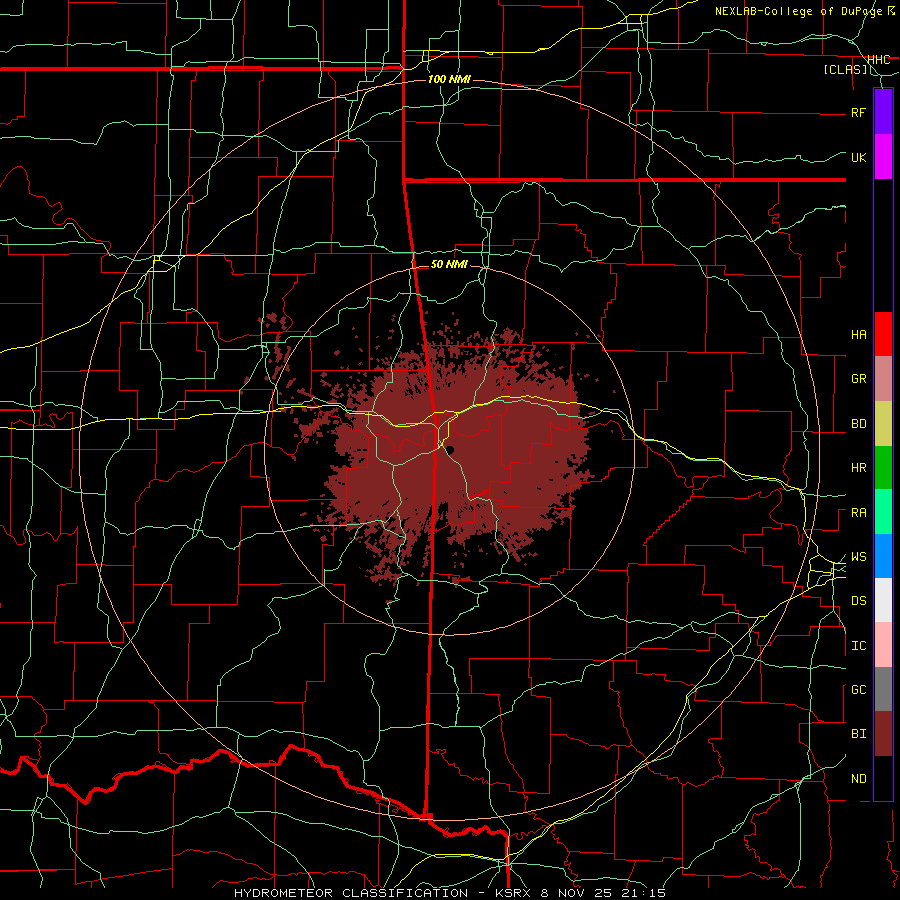
Task: Click the BD legend label
Action: tap(858, 424)
